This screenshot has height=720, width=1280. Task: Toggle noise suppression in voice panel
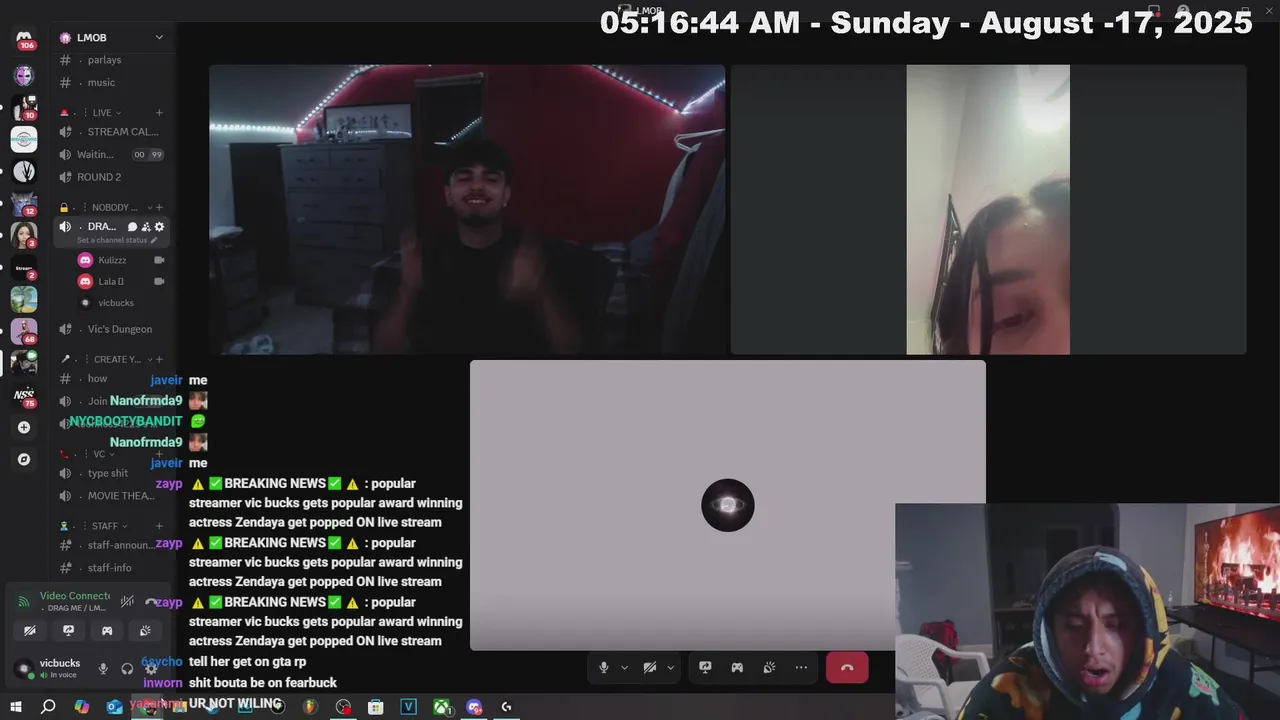click(x=127, y=601)
